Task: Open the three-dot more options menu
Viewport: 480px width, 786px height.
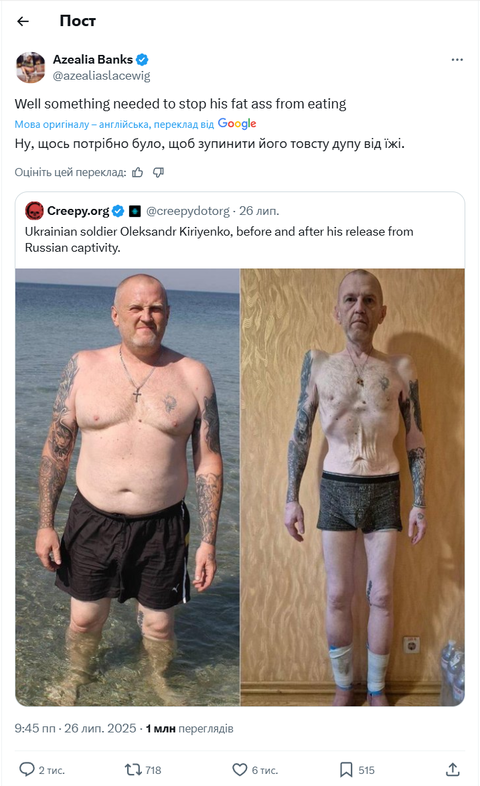Action: 457,60
